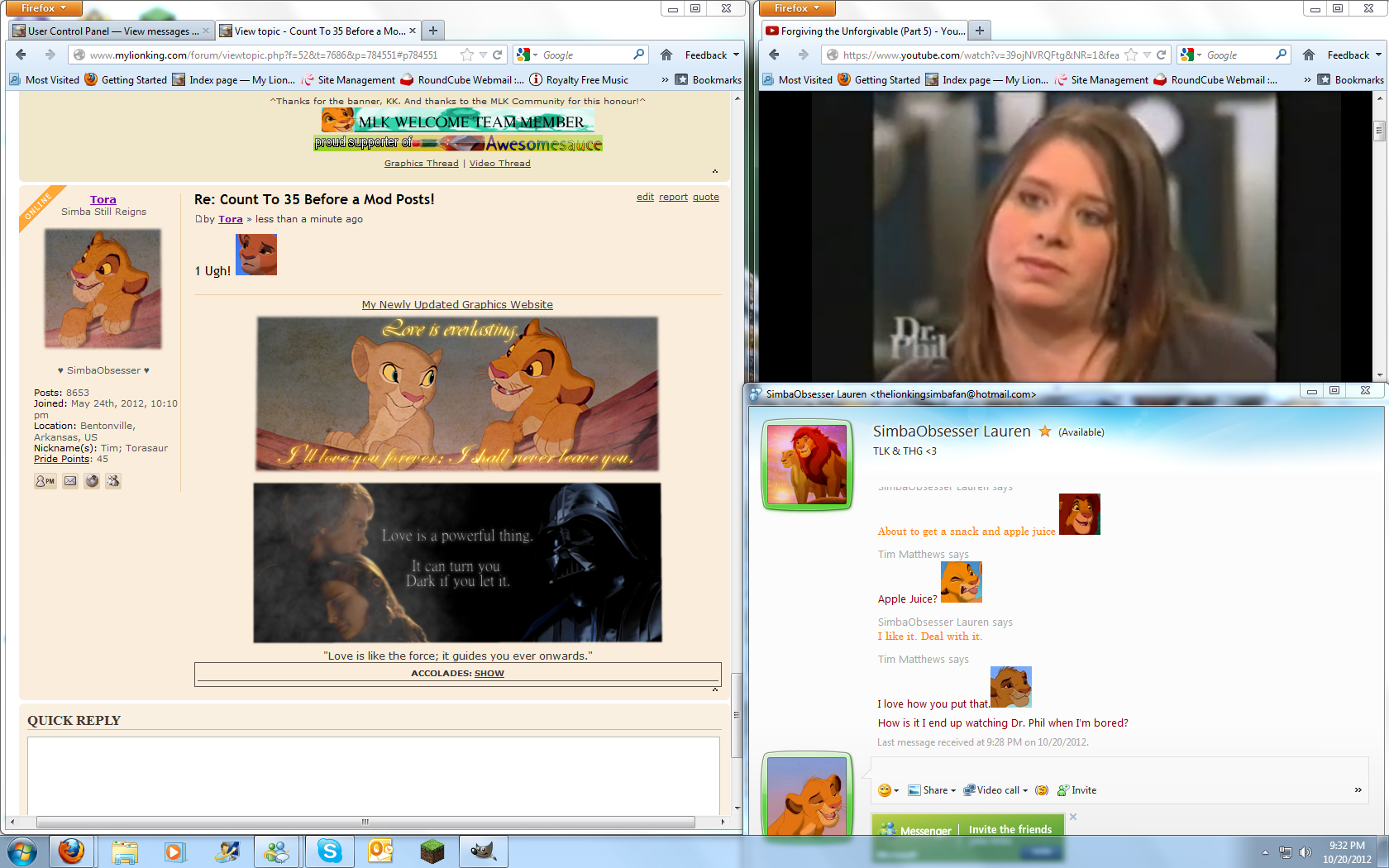
Task: Click the email envelope icon in Tora's profile
Action: point(70,481)
